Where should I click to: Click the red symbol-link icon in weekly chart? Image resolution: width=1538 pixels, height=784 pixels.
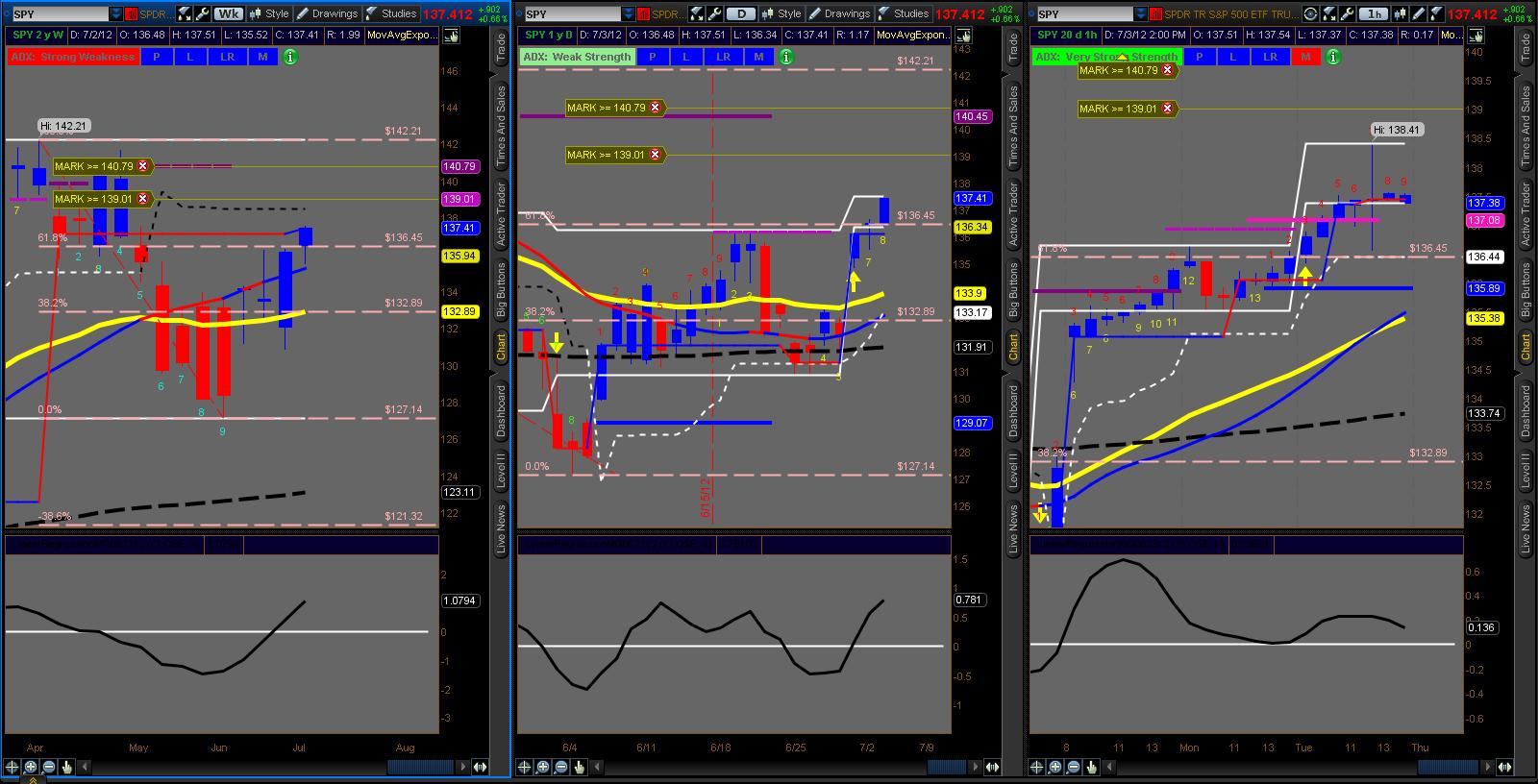click(x=131, y=13)
